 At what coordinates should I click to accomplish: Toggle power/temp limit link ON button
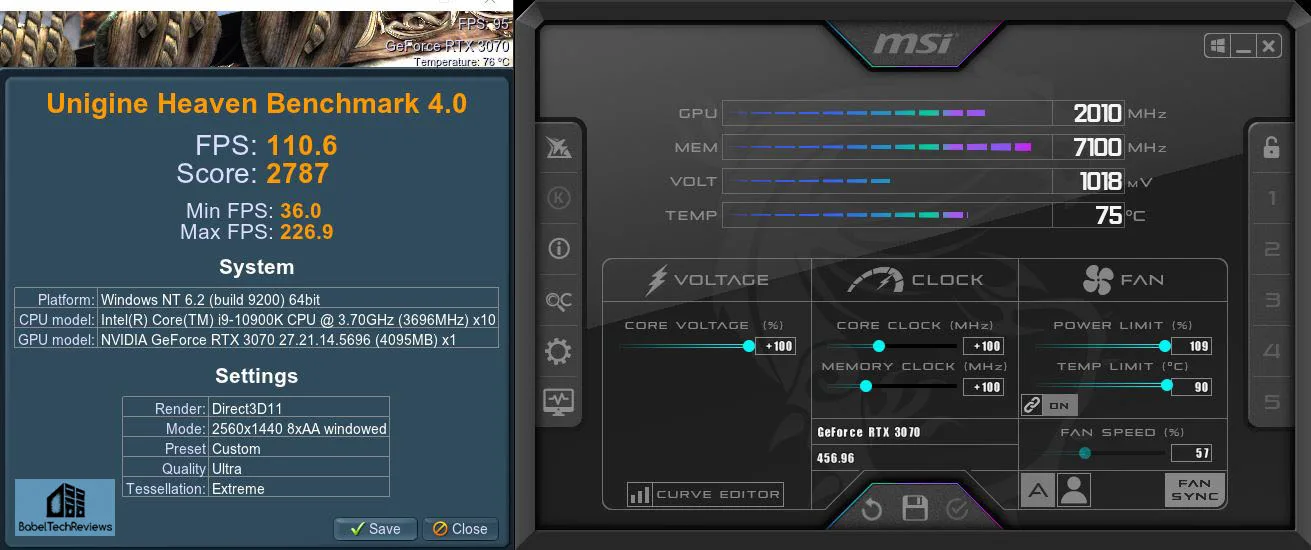coord(1047,405)
